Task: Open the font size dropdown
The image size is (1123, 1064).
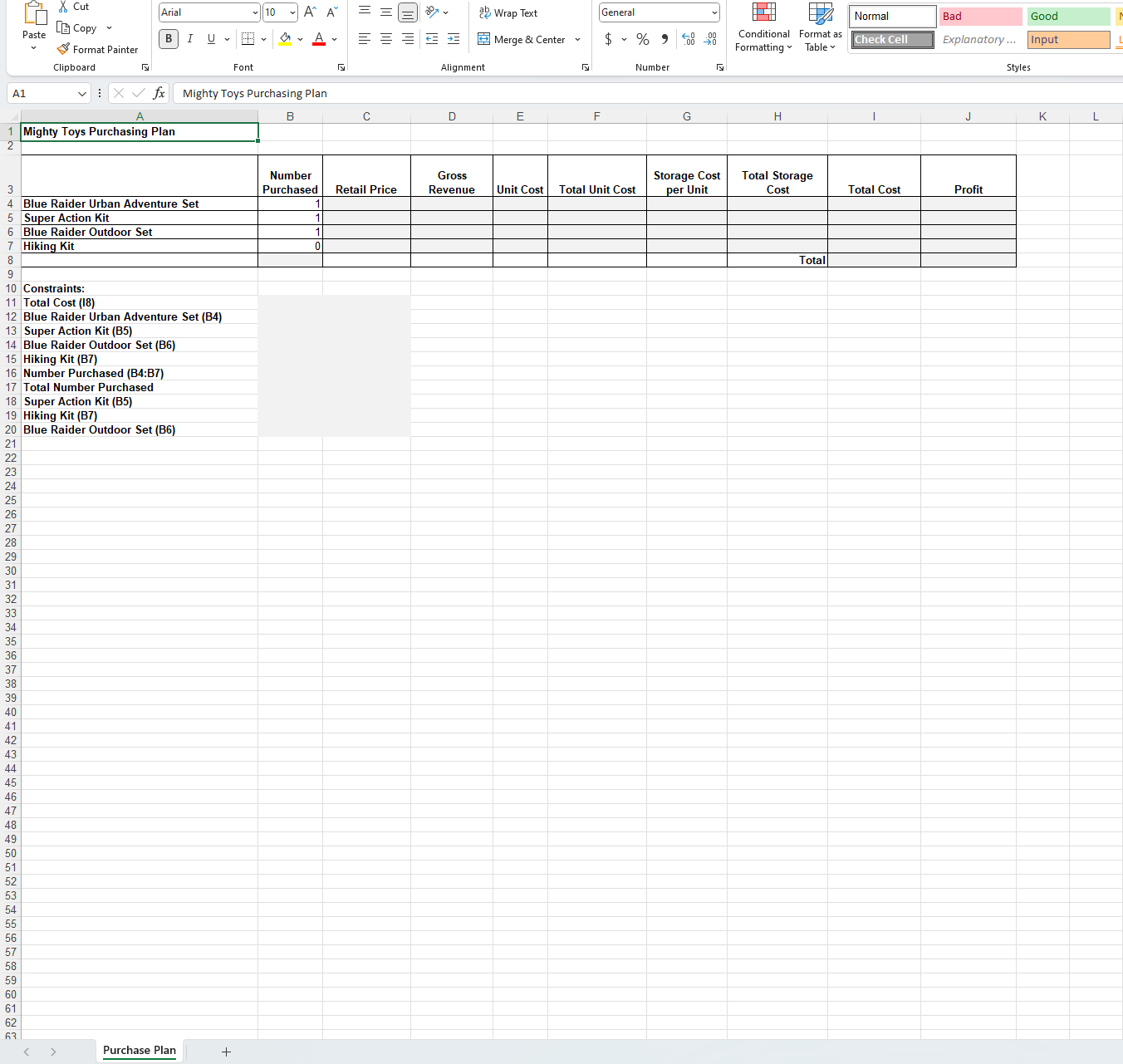Action: (292, 12)
